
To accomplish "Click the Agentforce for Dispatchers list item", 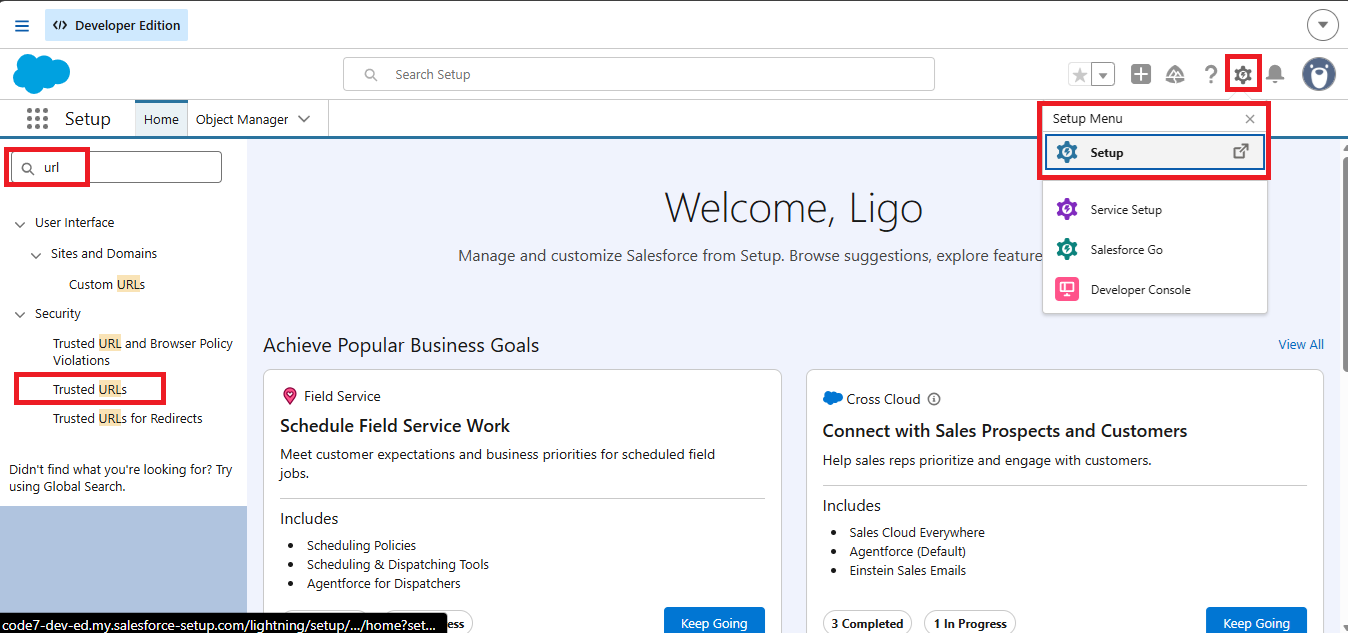I will [x=384, y=583].
